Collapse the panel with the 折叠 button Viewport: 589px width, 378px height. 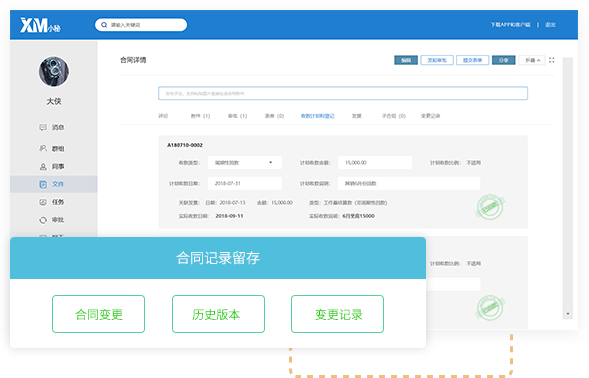pyautogui.click(x=532, y=60)
